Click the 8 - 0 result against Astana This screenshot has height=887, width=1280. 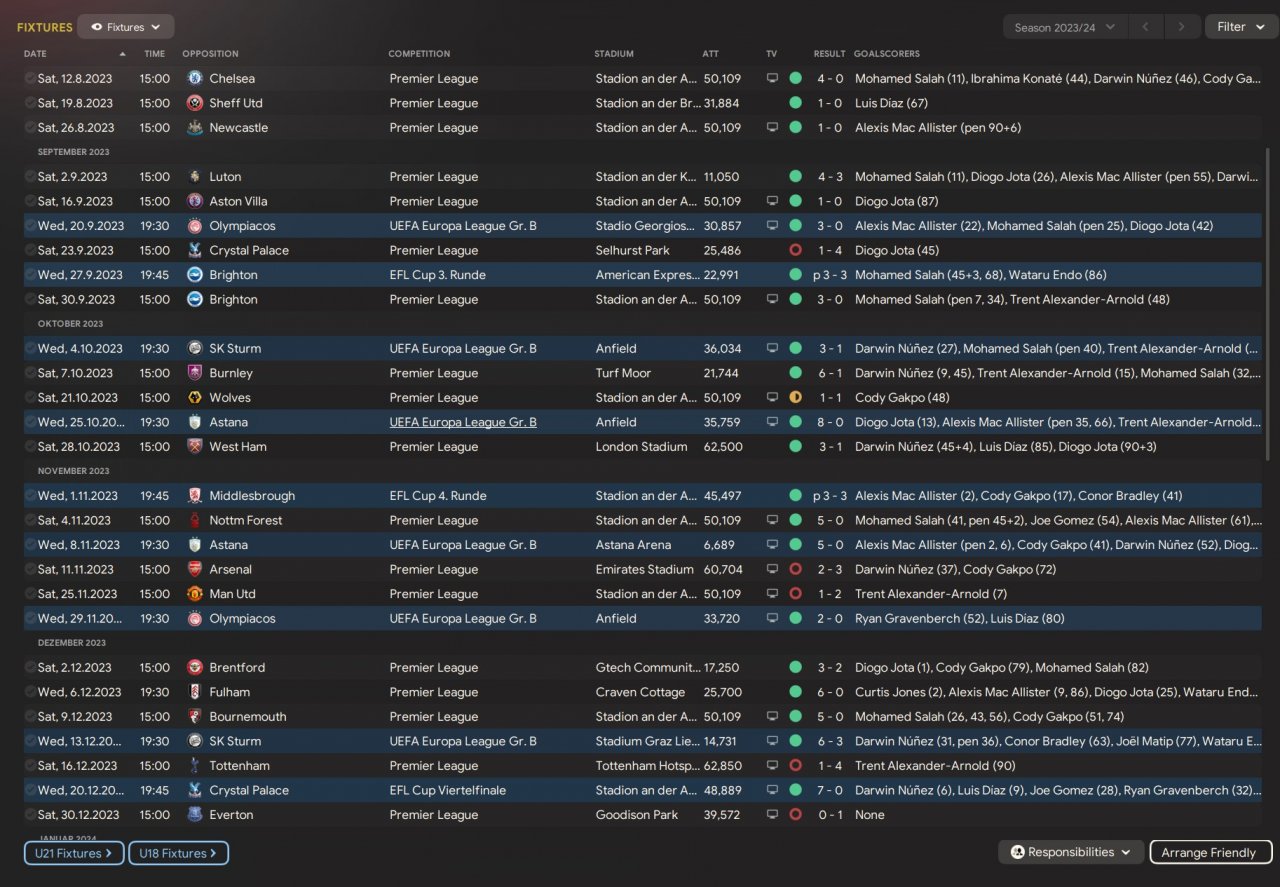point(830,422)
